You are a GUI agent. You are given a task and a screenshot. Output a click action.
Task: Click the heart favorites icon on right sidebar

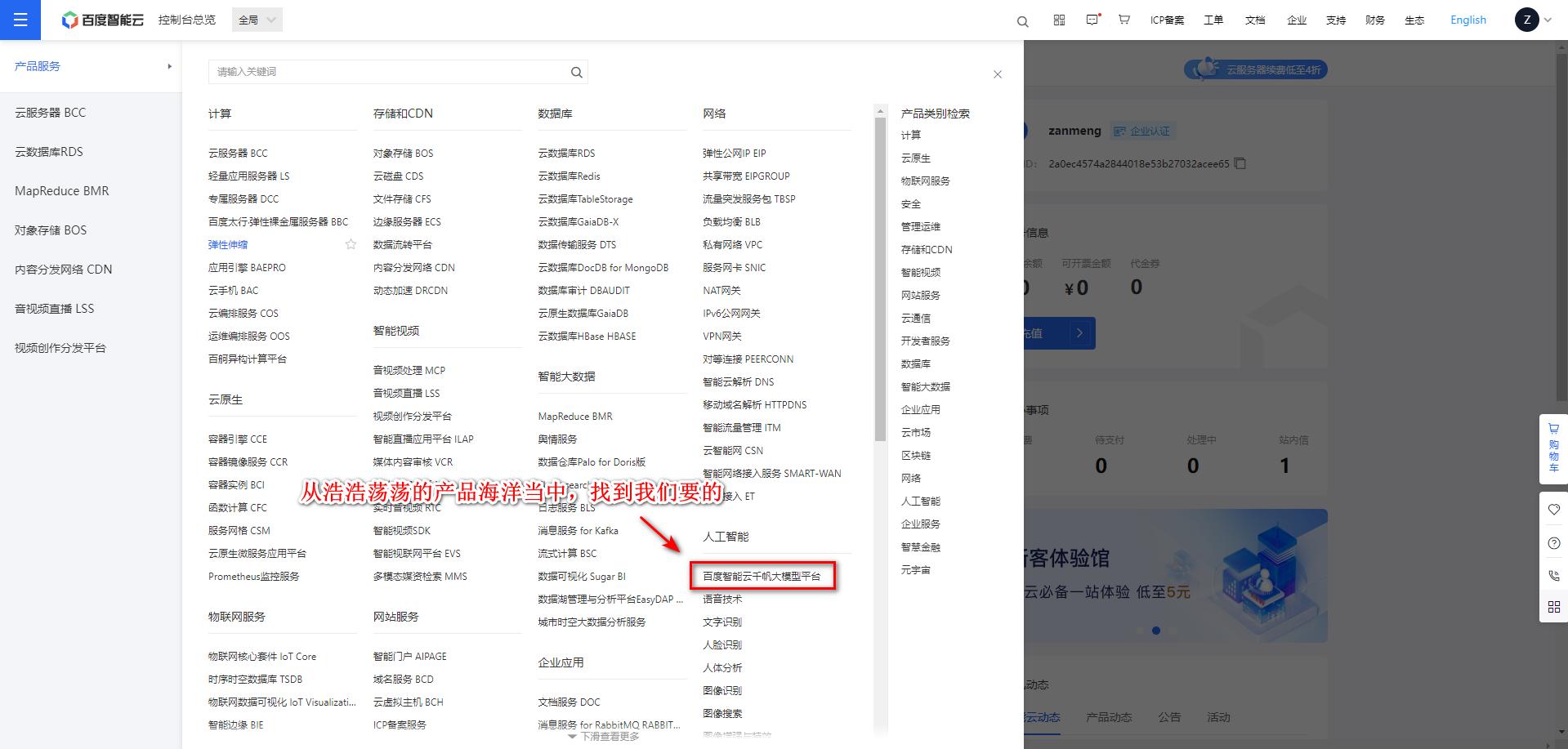point(1553,510)
